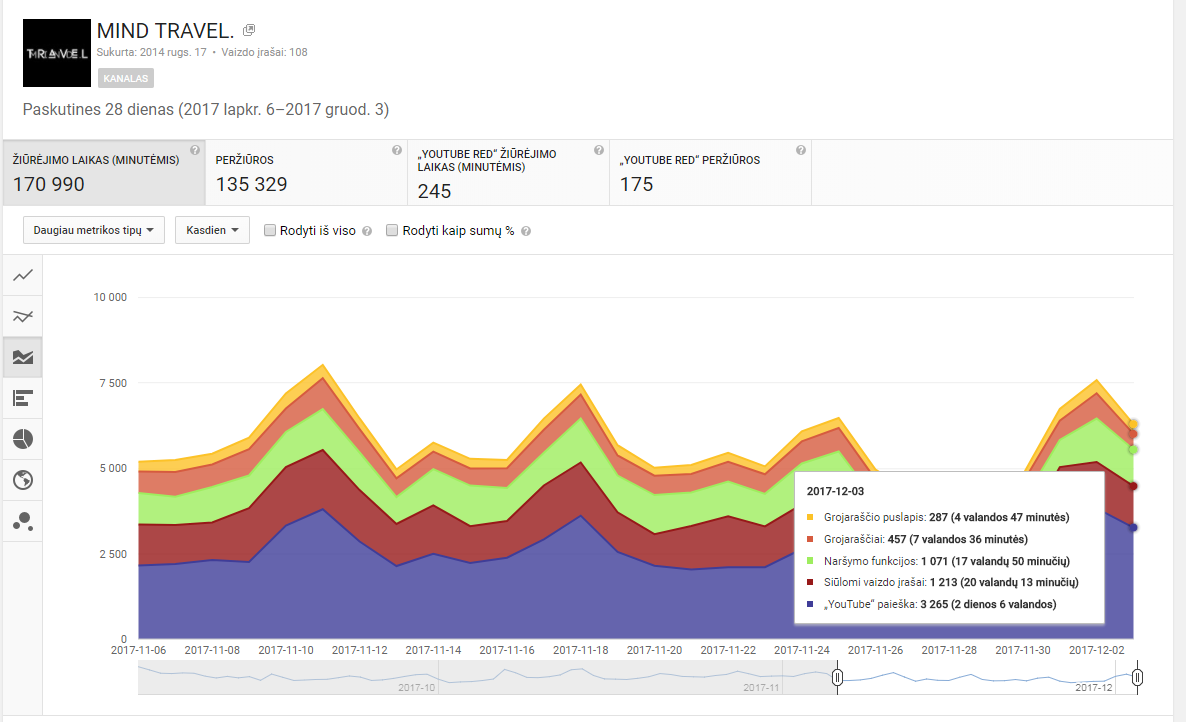Select YouTube Red žiūrėjimo laikas metric tab
Screen dimensions: 1186x722
click(508, 172)
